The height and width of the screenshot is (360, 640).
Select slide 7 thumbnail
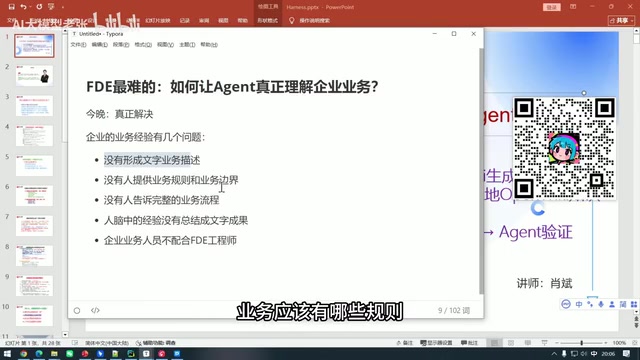pos(34,226)
